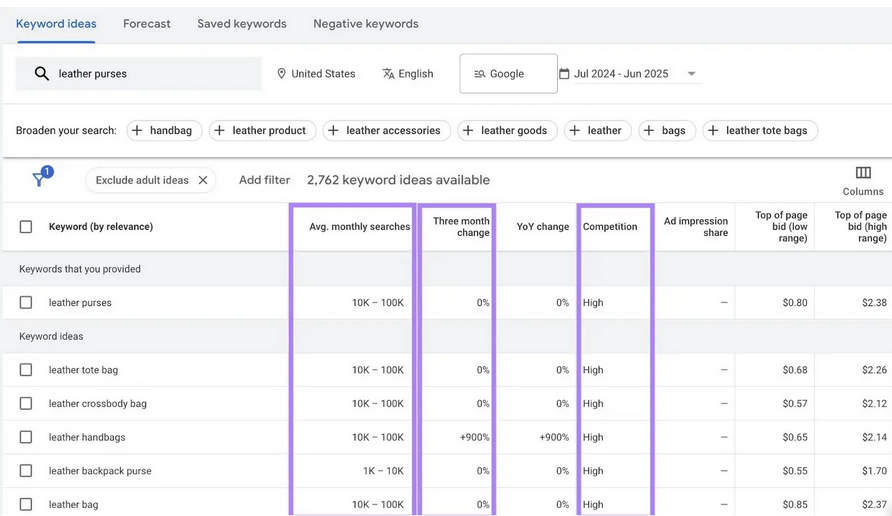The image size is (892, 516).
Task: Click the United States location pin
Action: pyautogui.click(x=282, y=74)
